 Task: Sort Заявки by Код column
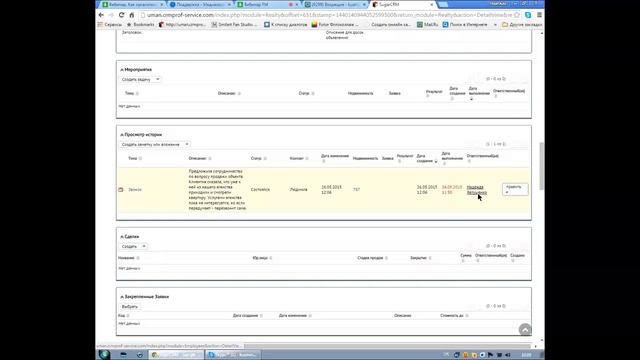pyautogui.click(x=123, y=316)
